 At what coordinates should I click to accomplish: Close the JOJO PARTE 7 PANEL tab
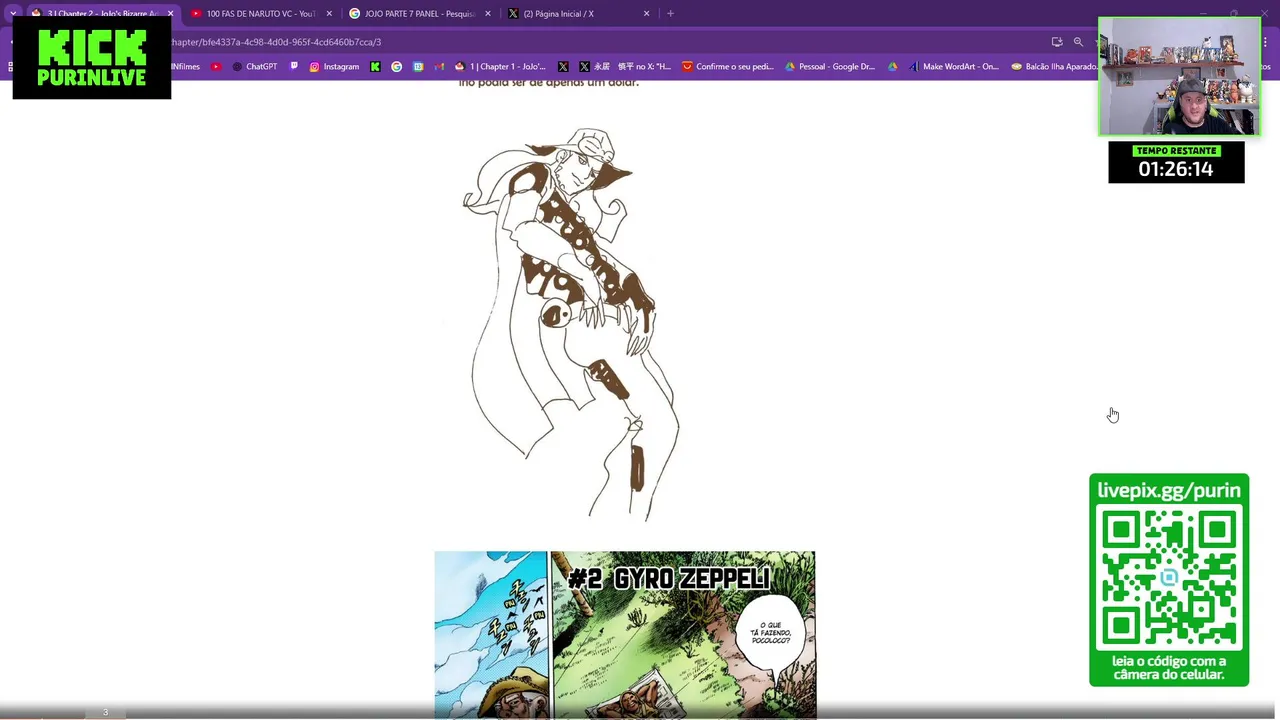[x=488, y=14]
